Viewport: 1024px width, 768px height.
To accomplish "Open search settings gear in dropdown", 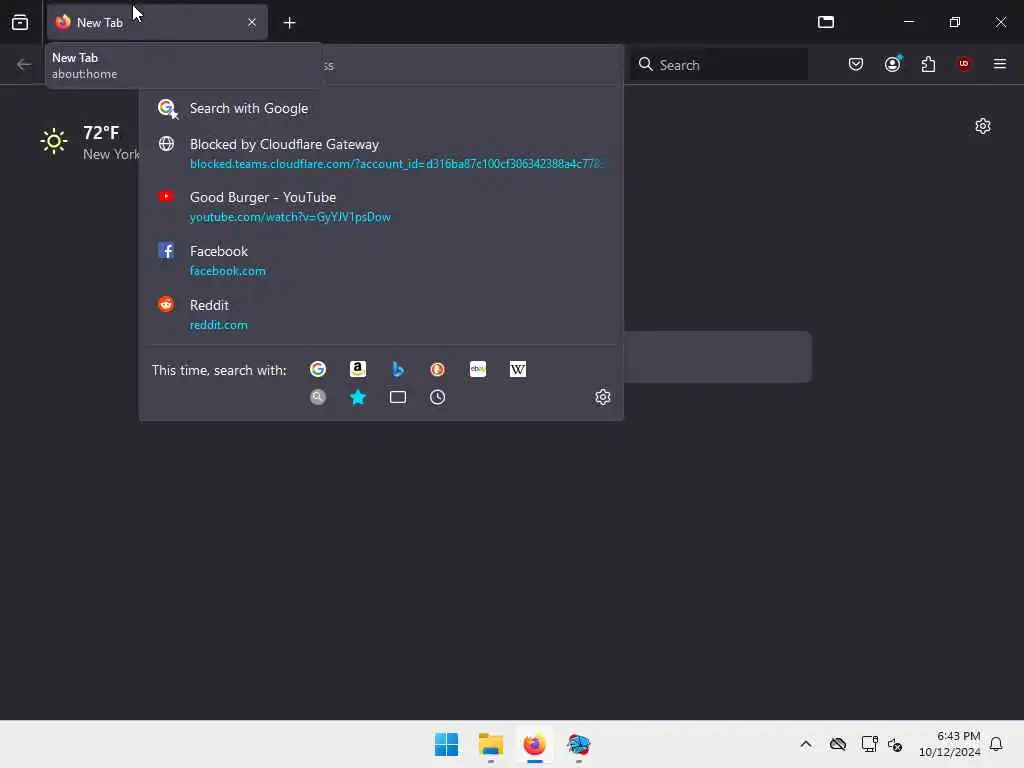I will [603, 397].
